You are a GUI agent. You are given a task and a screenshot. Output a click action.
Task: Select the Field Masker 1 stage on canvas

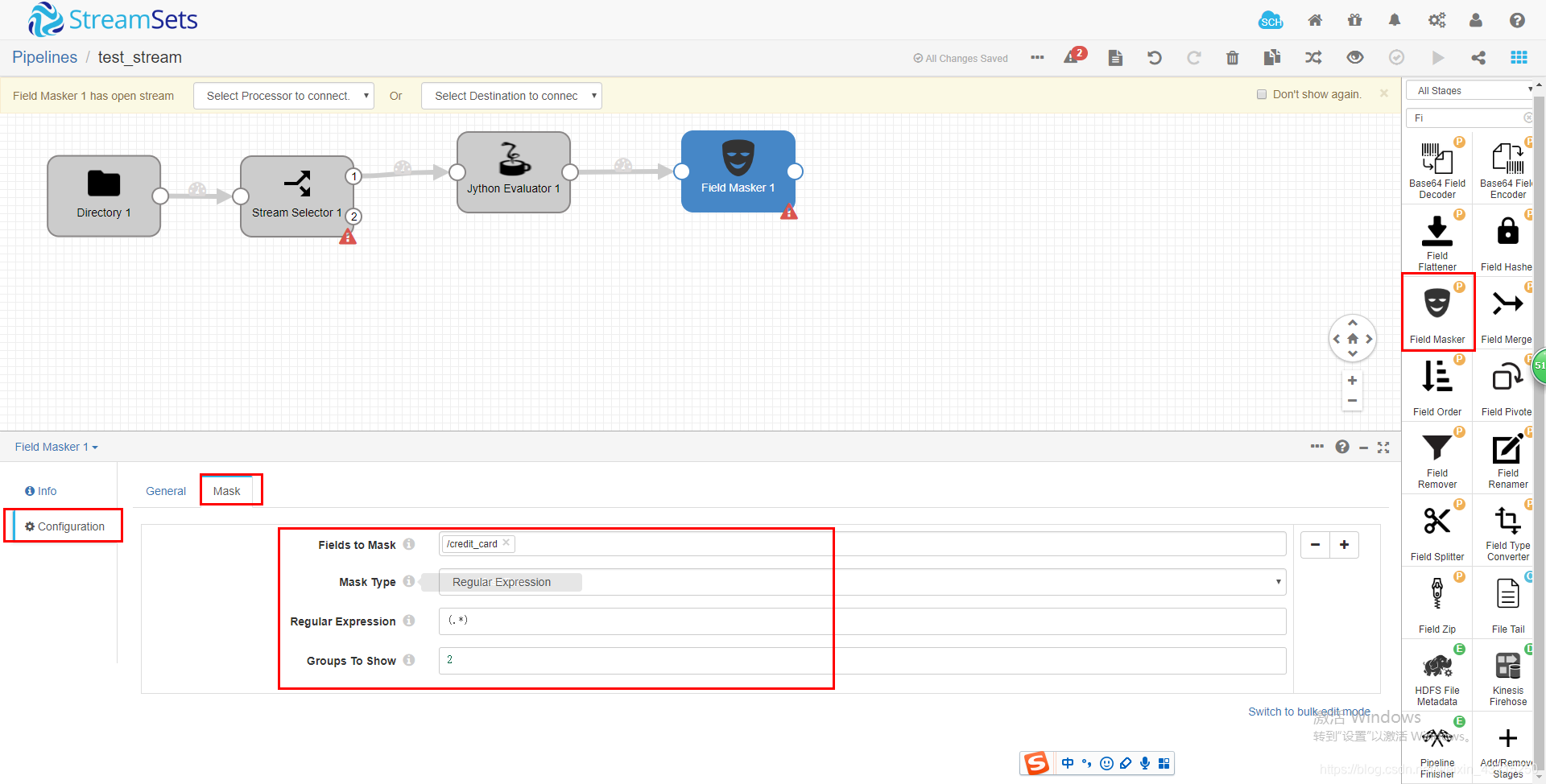pos(738,171)
